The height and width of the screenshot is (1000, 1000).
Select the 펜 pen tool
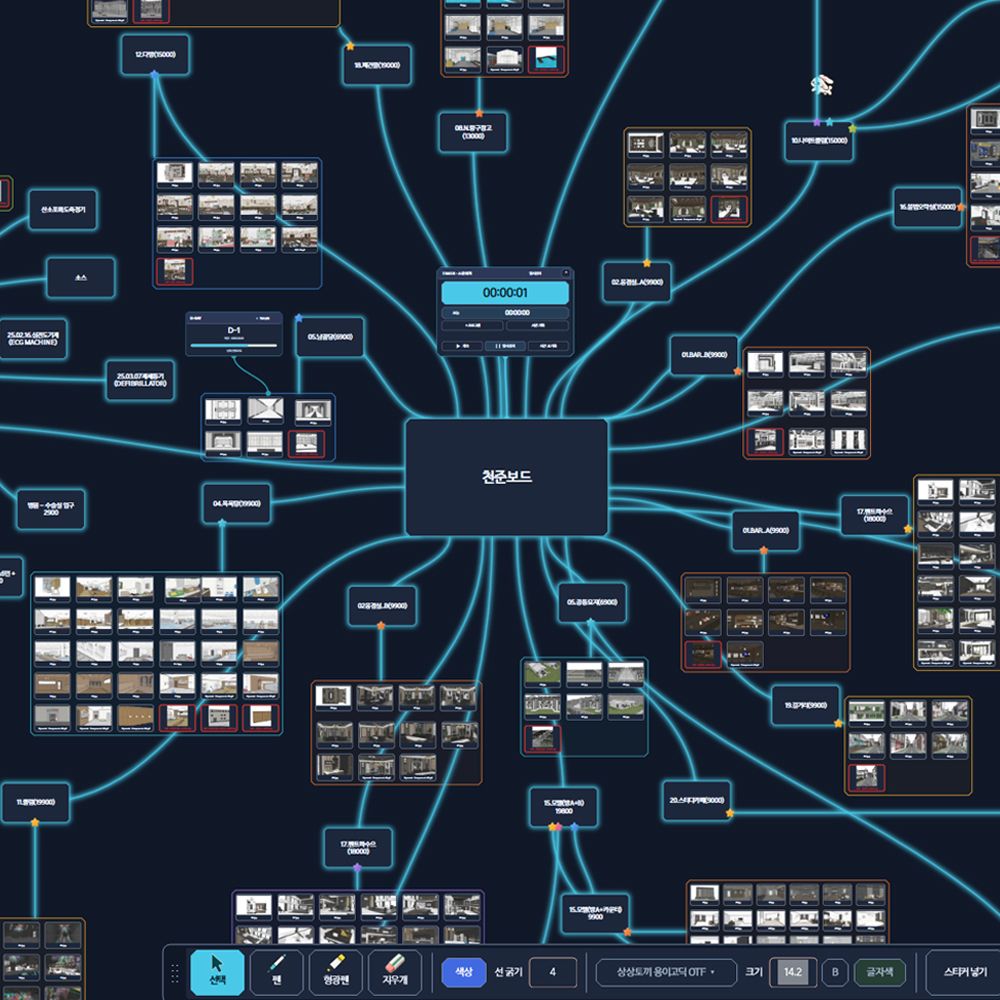coord(277,971)
